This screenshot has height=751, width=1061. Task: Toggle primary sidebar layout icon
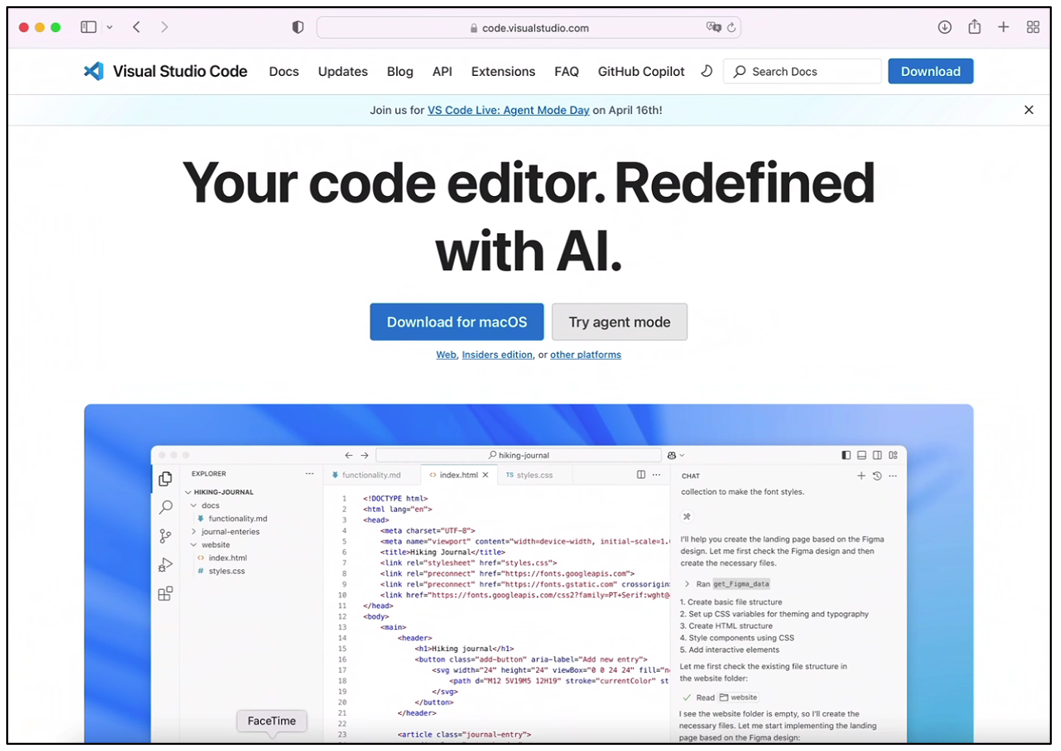pos(846,455)
